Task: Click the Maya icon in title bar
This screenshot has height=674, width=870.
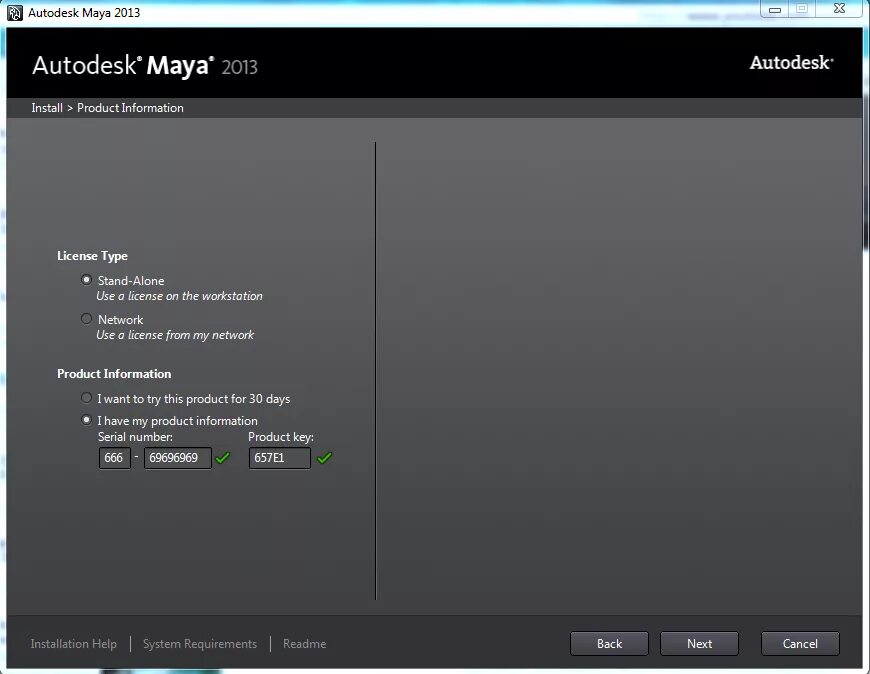Action: pos(15,13)
